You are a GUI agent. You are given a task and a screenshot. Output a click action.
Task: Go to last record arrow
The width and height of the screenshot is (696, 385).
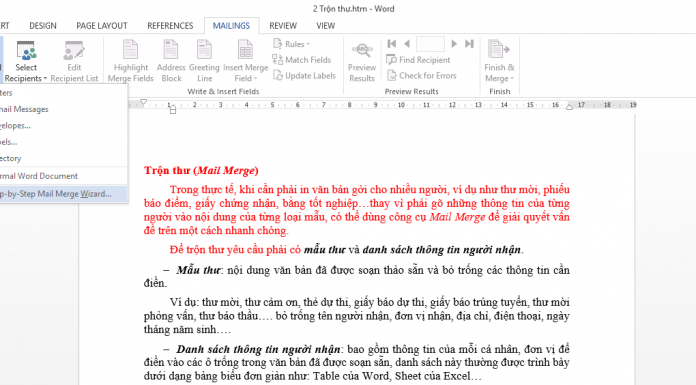(x=469, y=44)
